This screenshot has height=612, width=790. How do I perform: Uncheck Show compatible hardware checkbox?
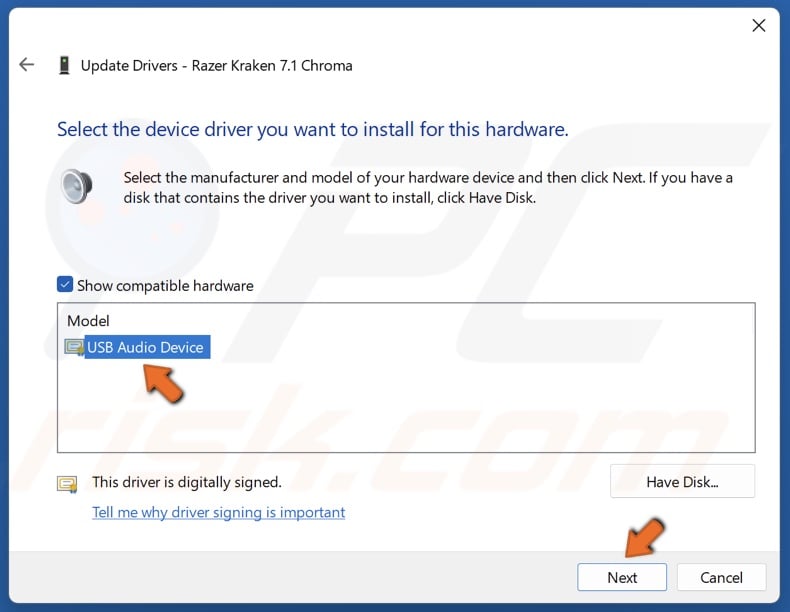click(65, 285)
